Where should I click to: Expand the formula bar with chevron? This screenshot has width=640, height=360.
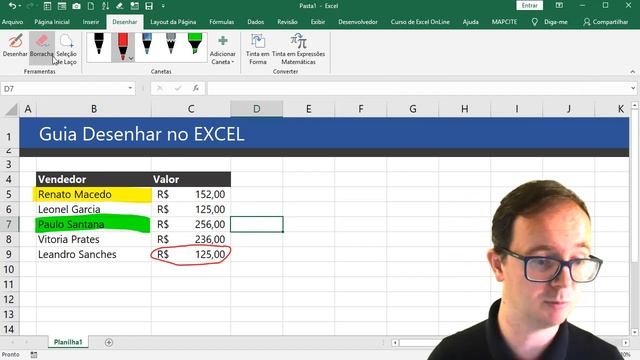pyautogui.click(x=633, y=88)
